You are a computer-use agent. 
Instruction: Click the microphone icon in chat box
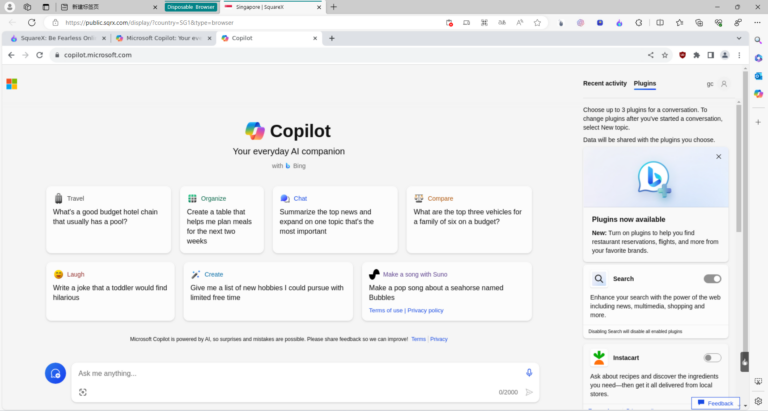(529, 373)
